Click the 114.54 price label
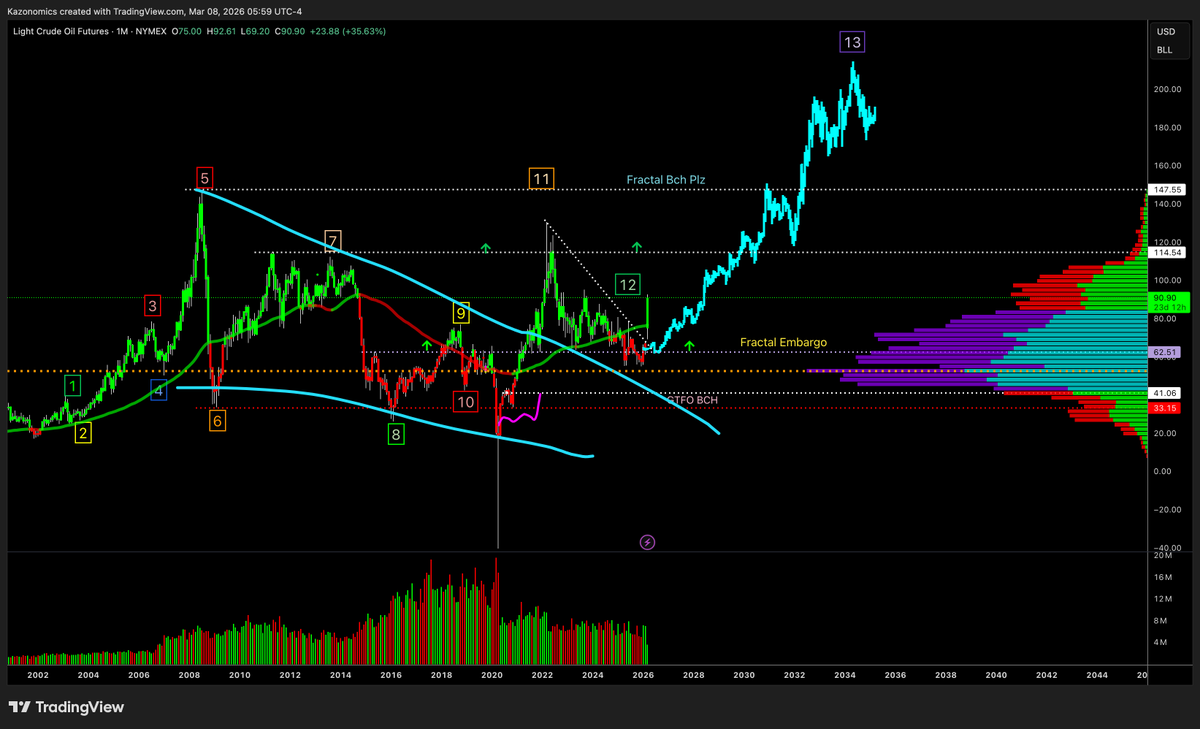The width and height of the screenshot is (1200, 729). [x=1168, y=253]
